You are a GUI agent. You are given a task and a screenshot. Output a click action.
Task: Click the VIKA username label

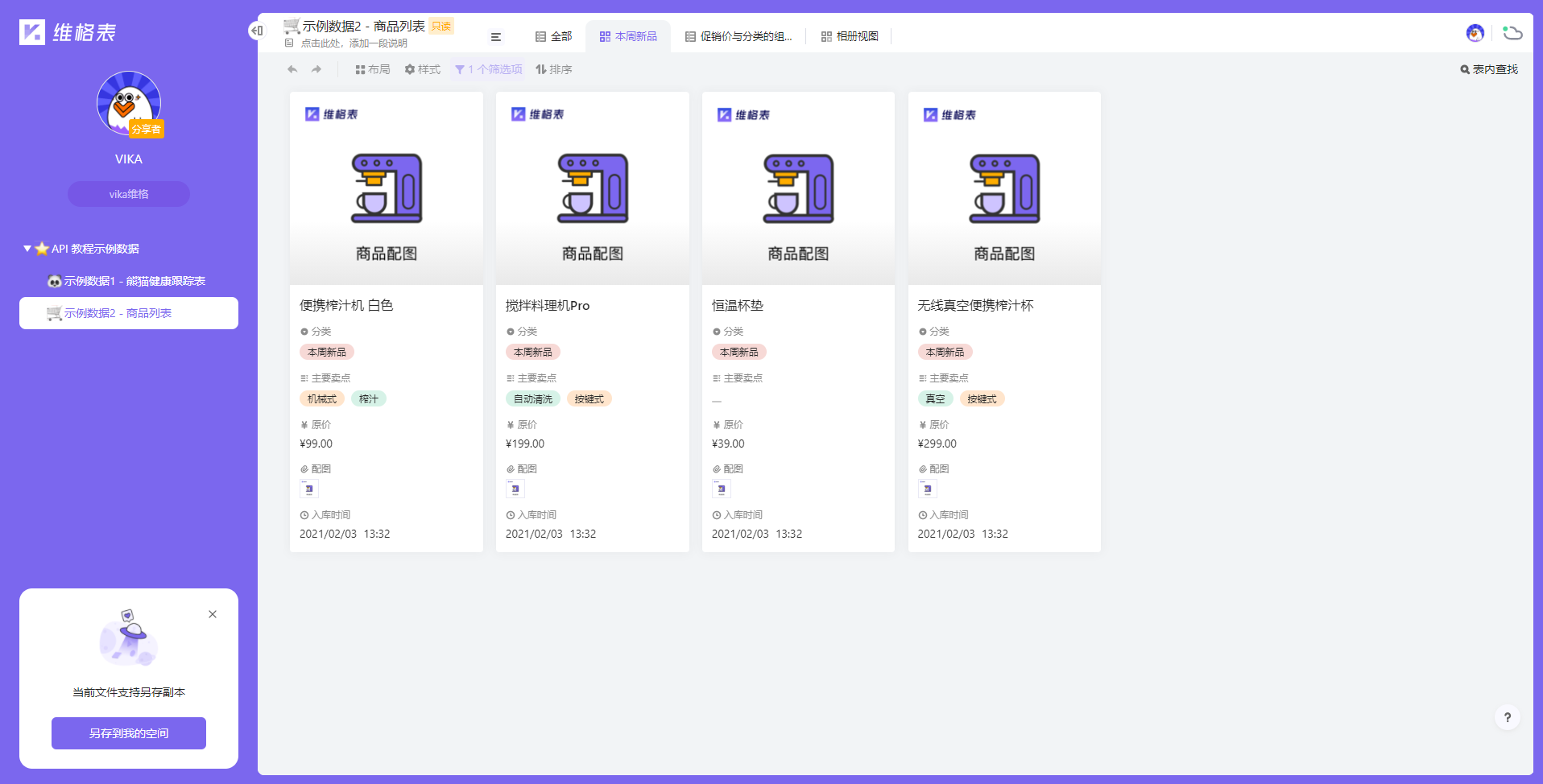[x=129, y=159]
